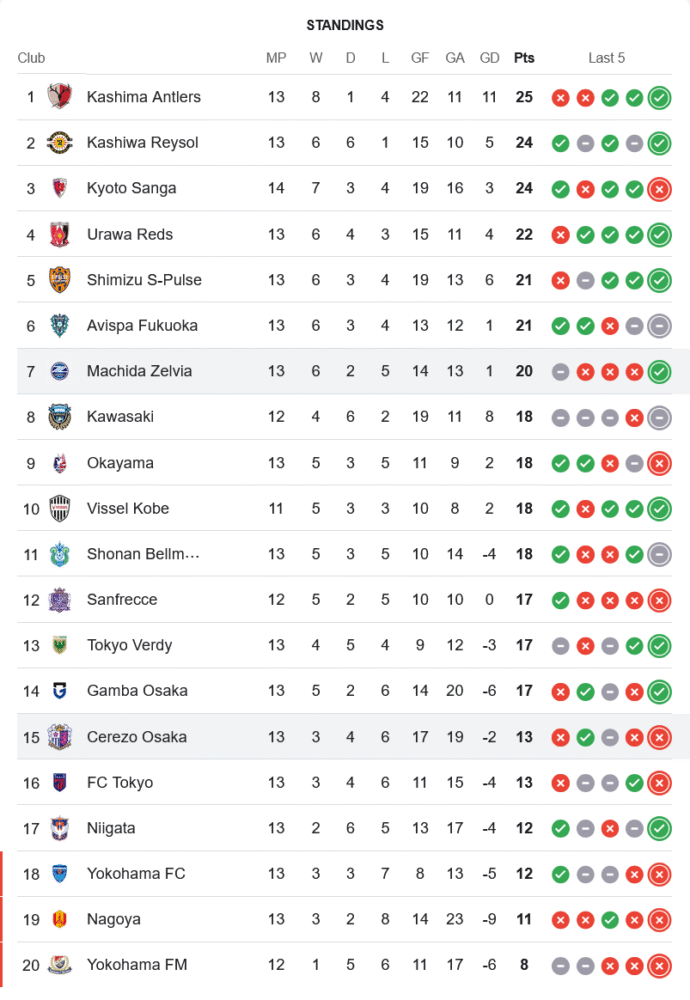The height and width of the screenshot is (1000, 690).
Task: Click Kashima Antlers' latest match win icon
Action: coord(659,98)
